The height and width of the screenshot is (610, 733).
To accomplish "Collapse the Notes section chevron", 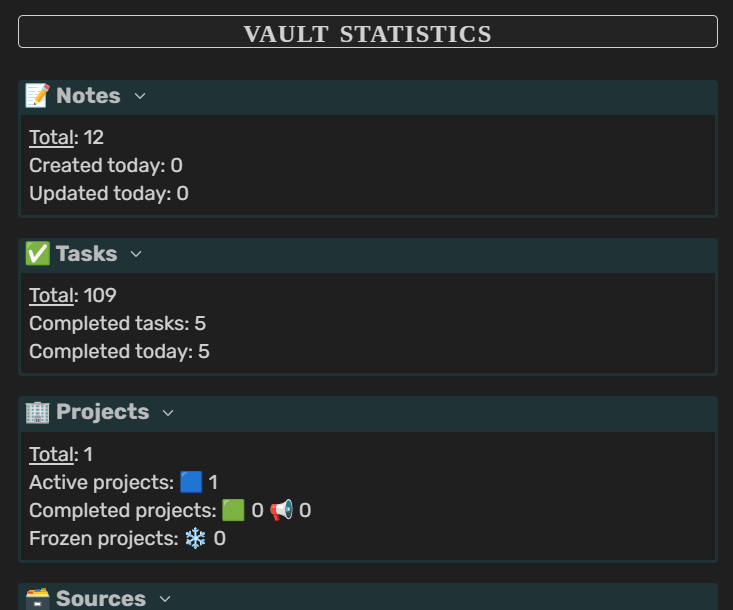I will 140,96.
